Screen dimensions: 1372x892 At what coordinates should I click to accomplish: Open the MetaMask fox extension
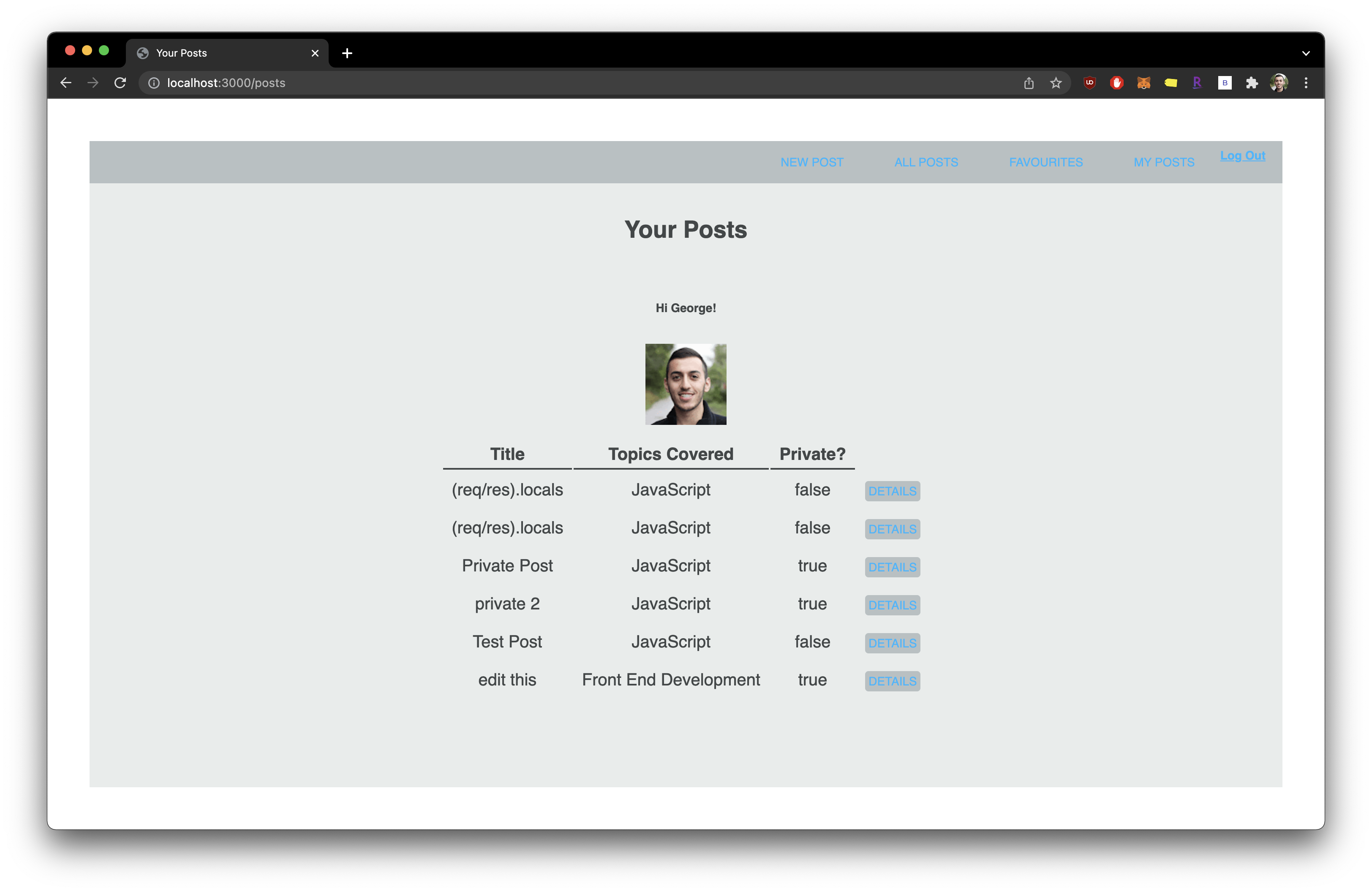click(x=1143, y=83)
